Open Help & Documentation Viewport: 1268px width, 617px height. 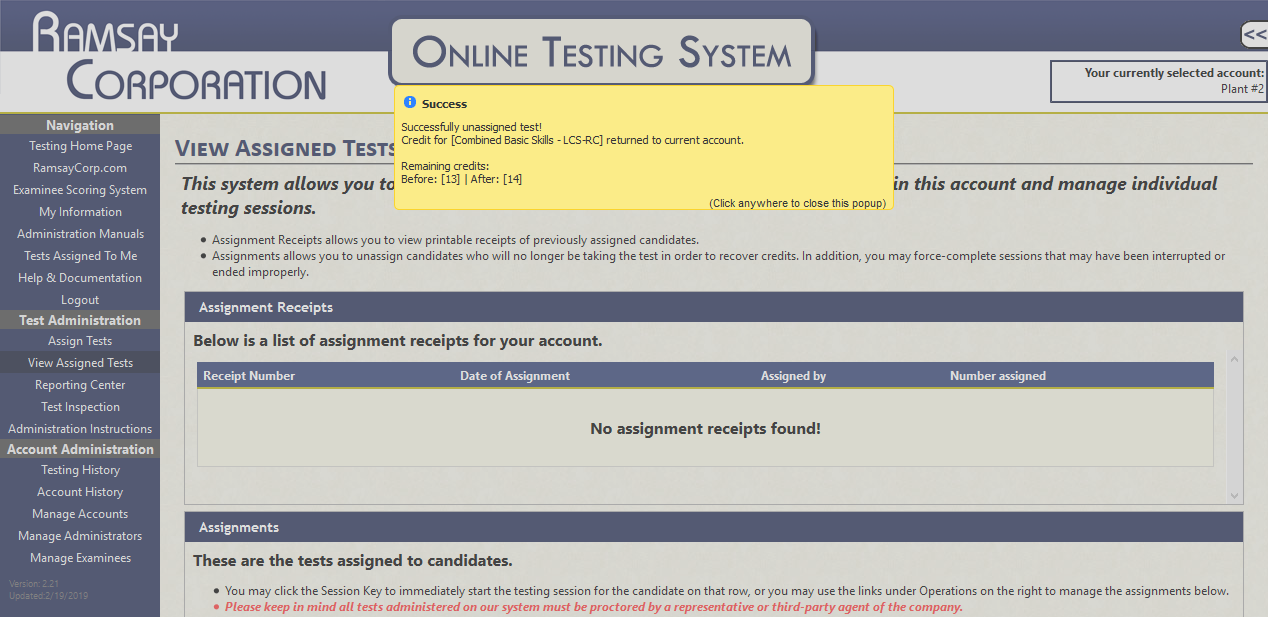click(x=80, y=278)
